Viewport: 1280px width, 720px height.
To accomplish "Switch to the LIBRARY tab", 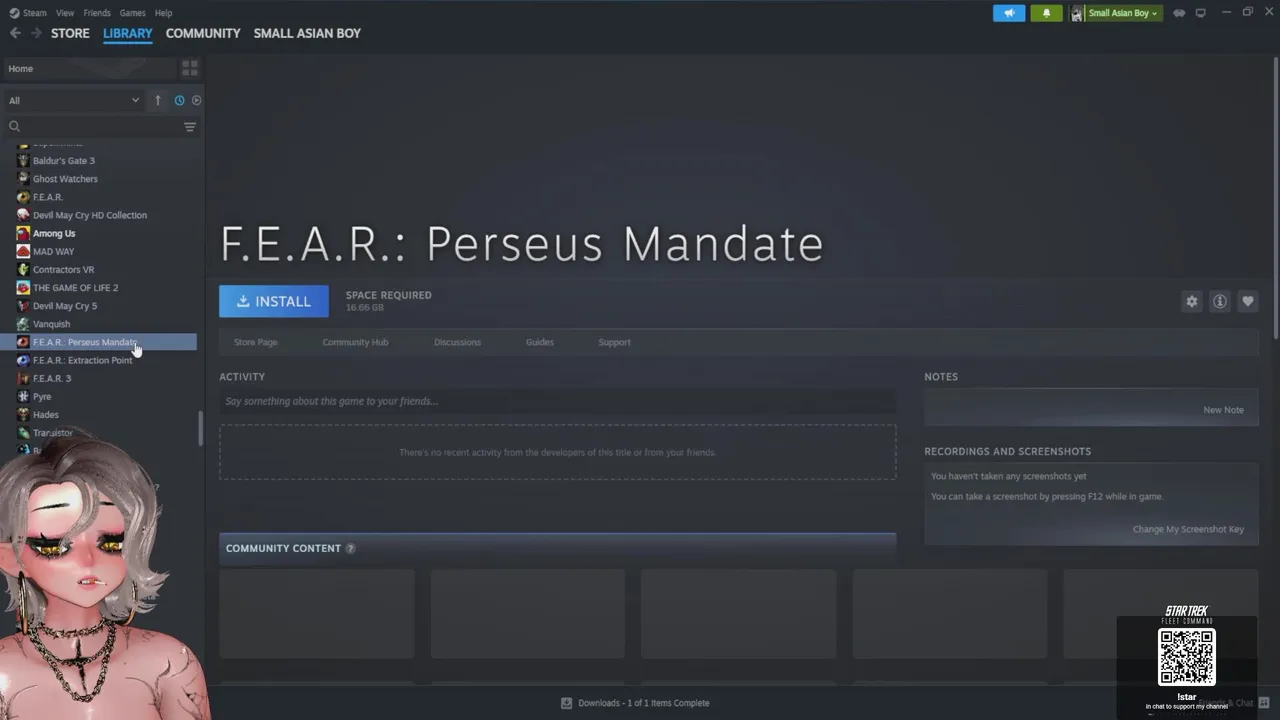I will tap(128, 33).
